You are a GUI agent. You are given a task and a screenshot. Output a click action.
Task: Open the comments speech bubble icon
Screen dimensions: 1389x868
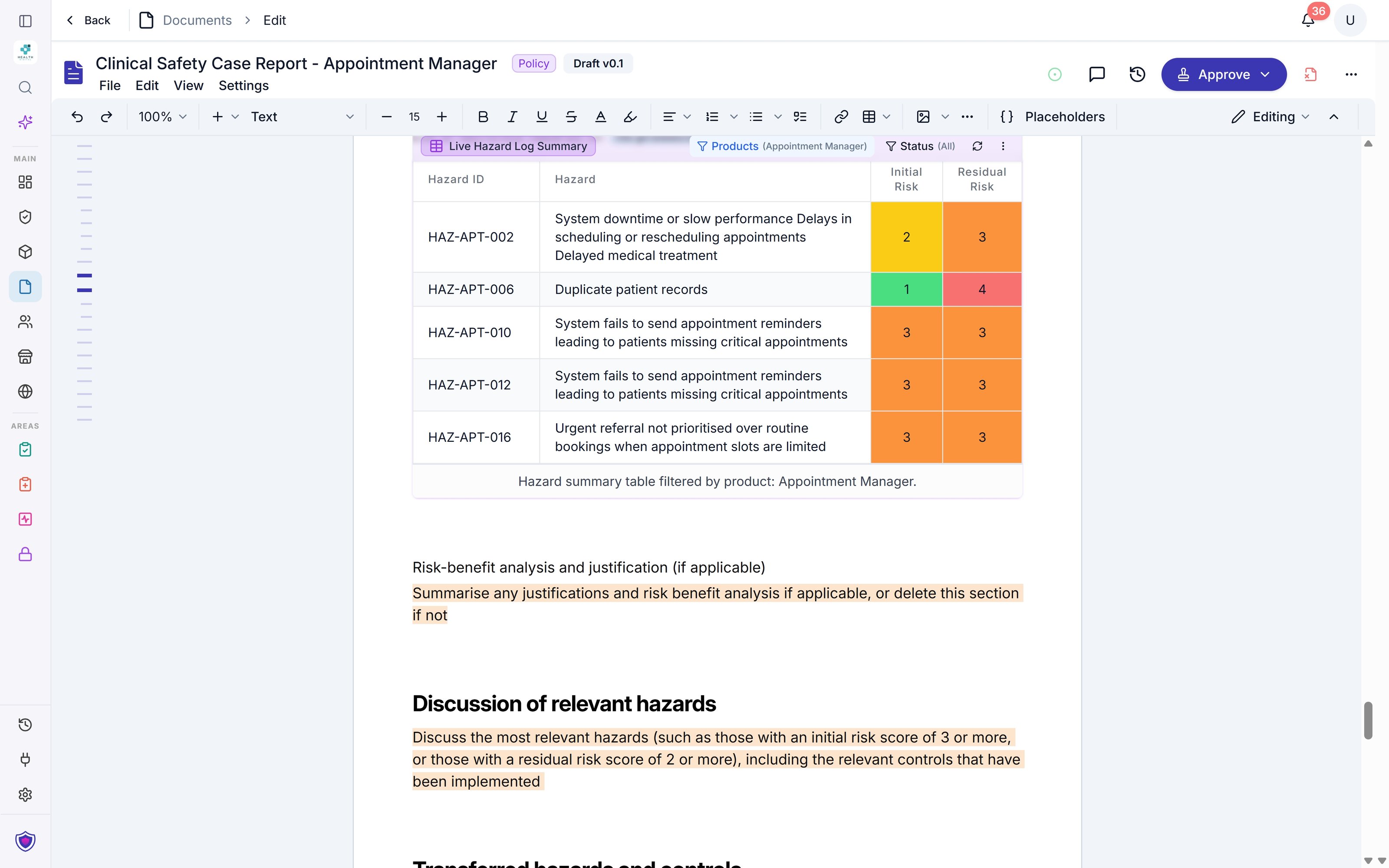(1097, 74)
